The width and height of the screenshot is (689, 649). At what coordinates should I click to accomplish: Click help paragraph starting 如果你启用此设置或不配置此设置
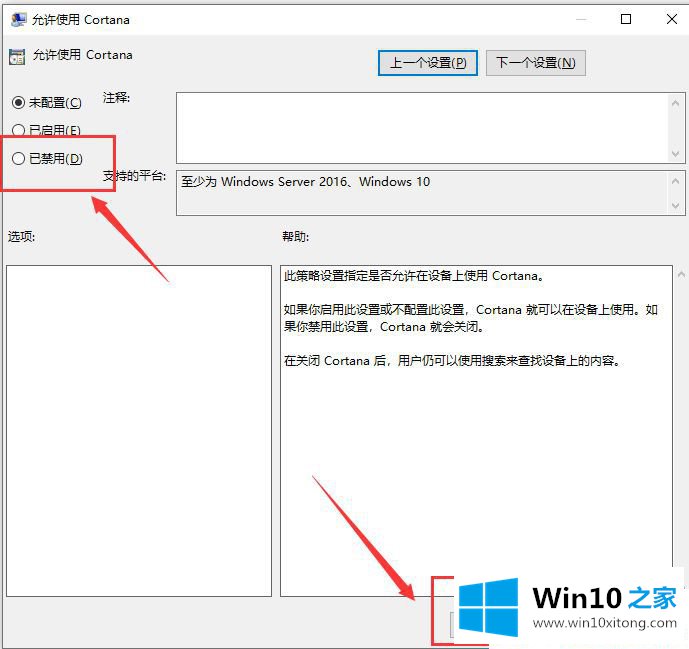point(471,318)
